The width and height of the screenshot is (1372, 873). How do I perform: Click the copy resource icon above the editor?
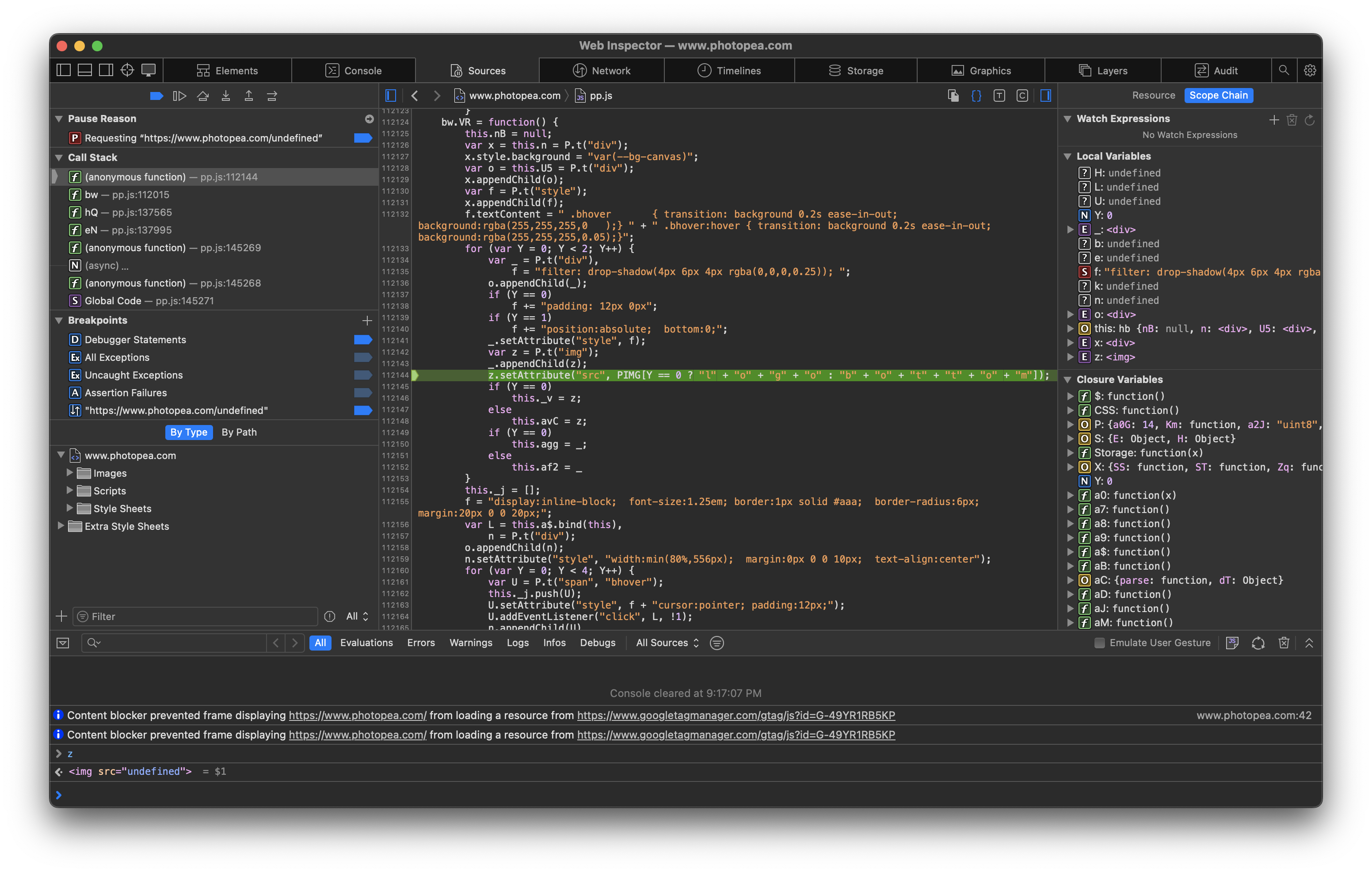(953, 95)
